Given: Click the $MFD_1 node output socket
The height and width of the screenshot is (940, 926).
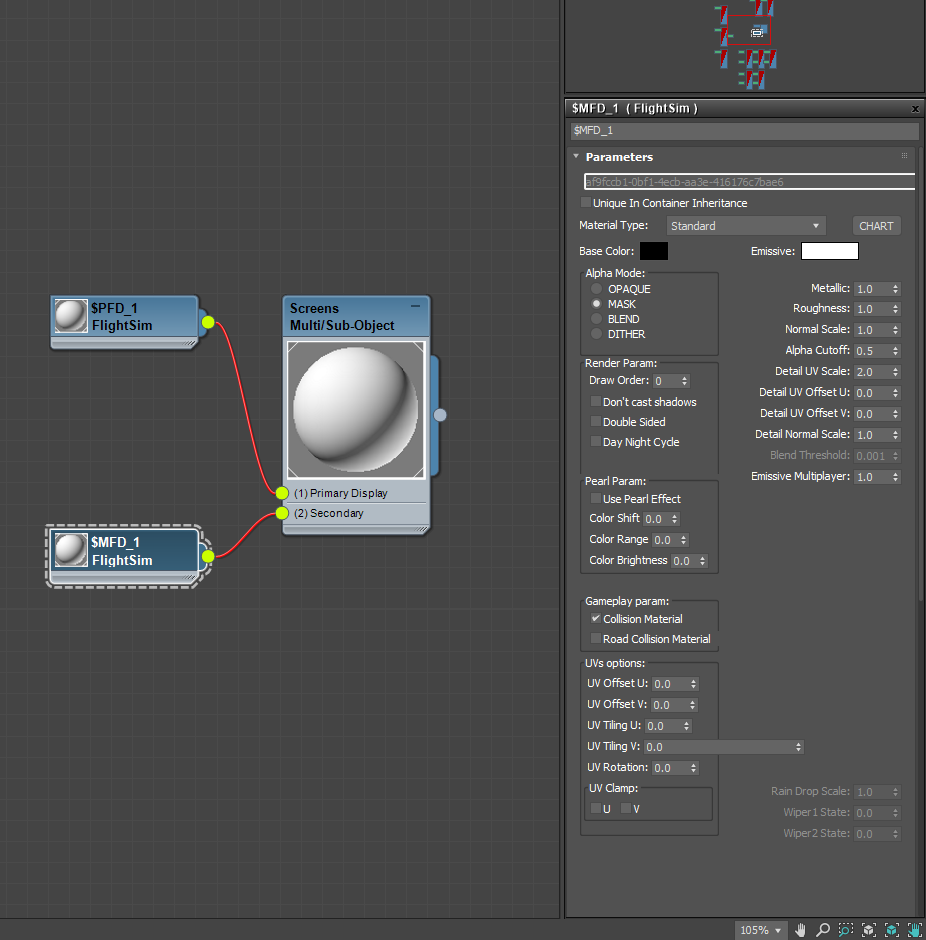Looking at the screenshot, I should point(208,556).
